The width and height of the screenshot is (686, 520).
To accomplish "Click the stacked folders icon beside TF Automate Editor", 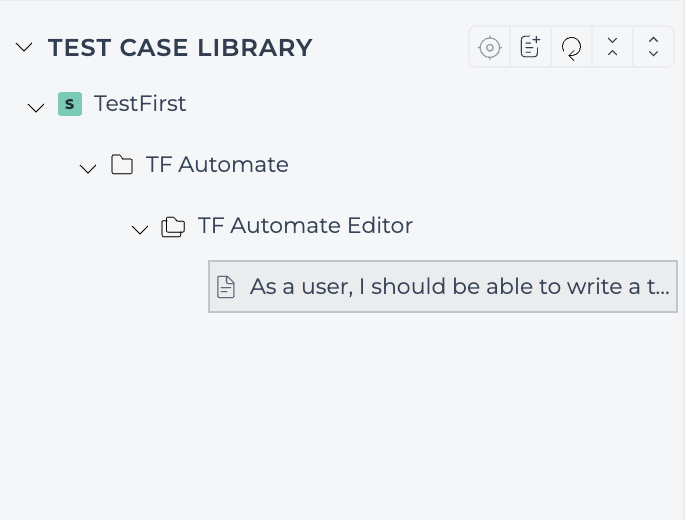I will (173, 227).
